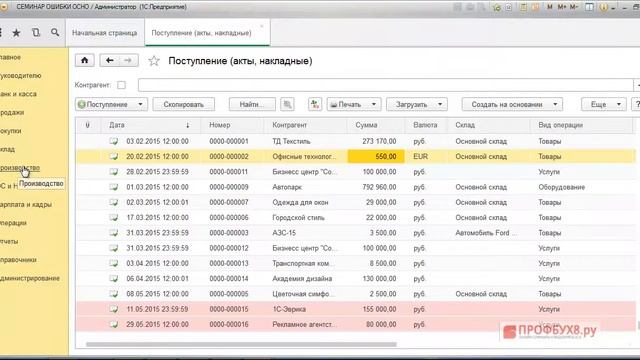This screenshot has width=640, height=360.
Task: Open the Руководителю section in the sidebar
Action: (21, 76)
